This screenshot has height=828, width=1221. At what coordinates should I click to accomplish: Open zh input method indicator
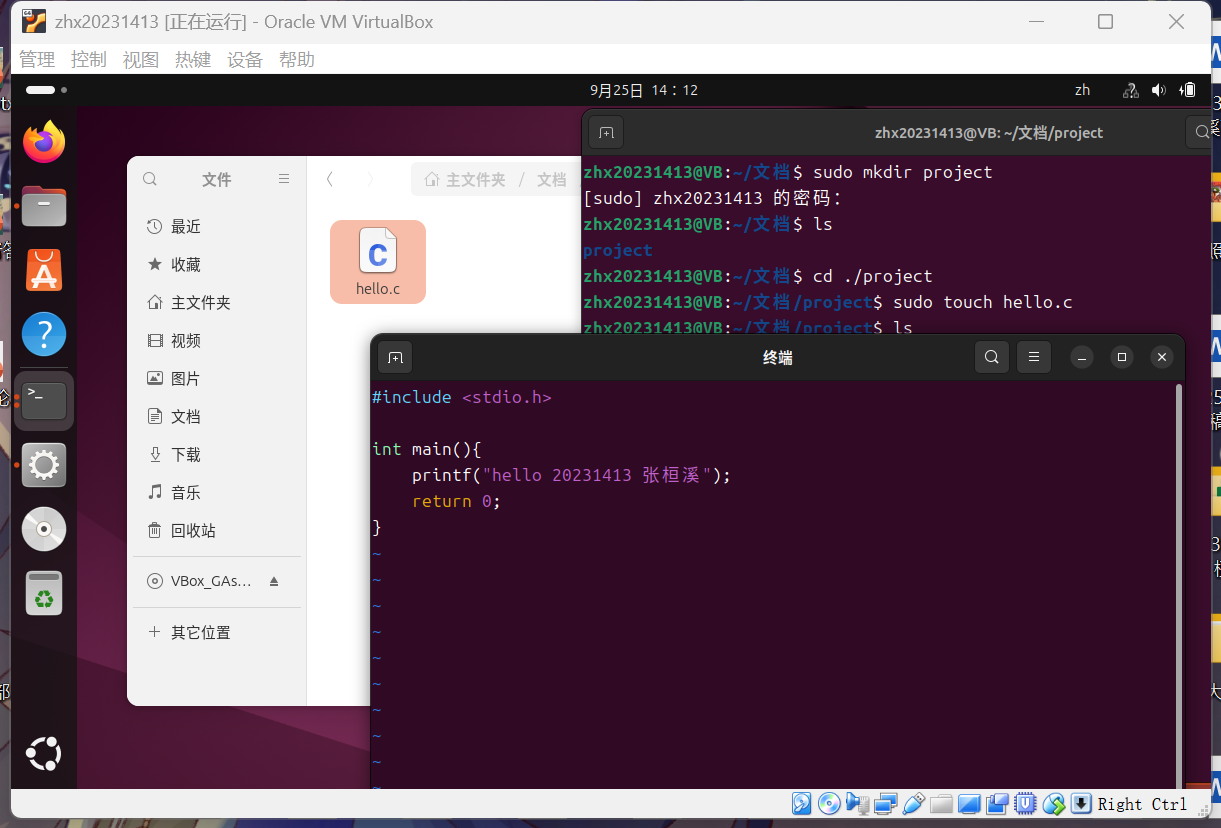(1082, 90)
